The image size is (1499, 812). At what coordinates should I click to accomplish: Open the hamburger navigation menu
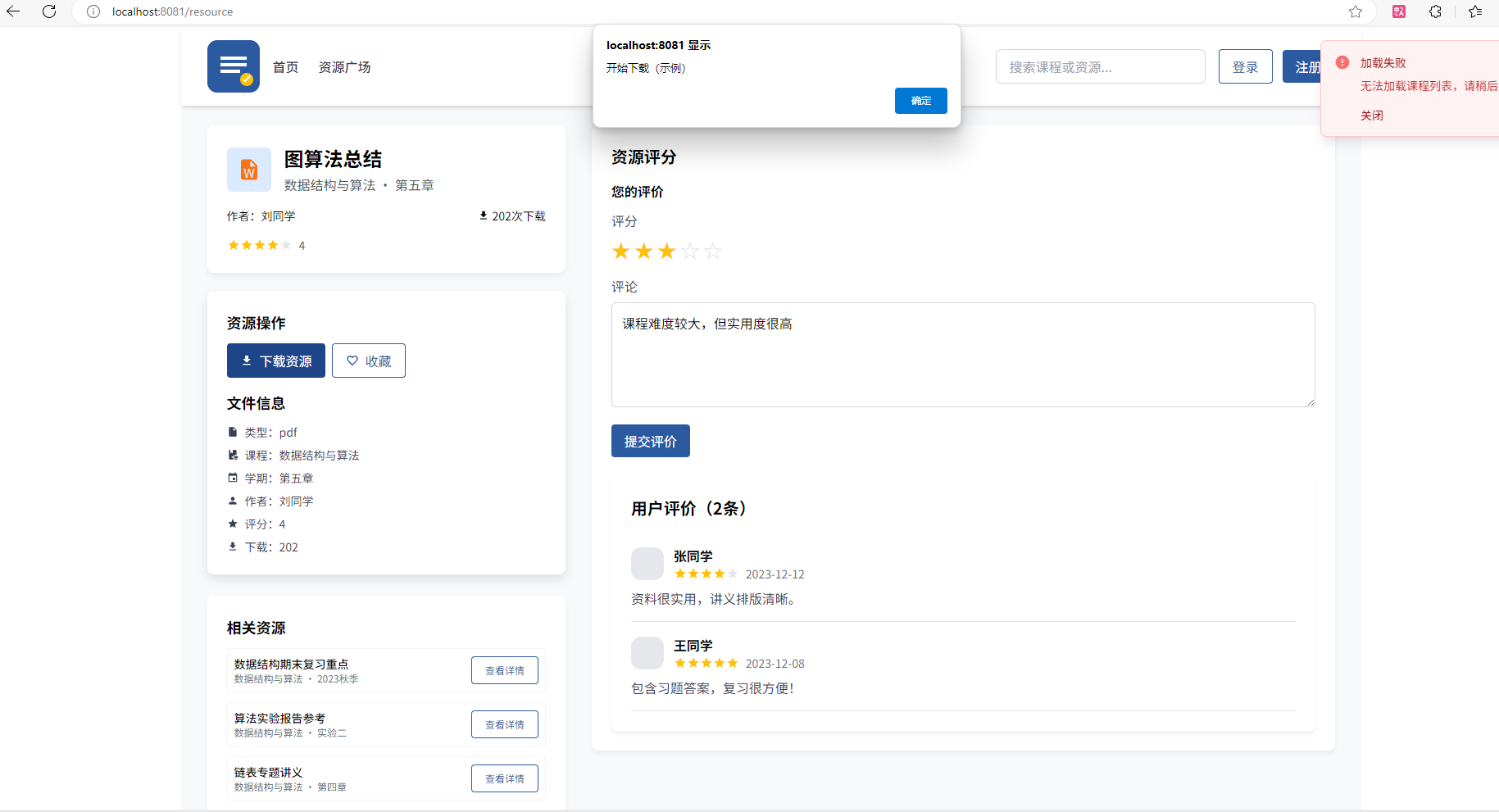pyautogui.click(x=233, y=66)
